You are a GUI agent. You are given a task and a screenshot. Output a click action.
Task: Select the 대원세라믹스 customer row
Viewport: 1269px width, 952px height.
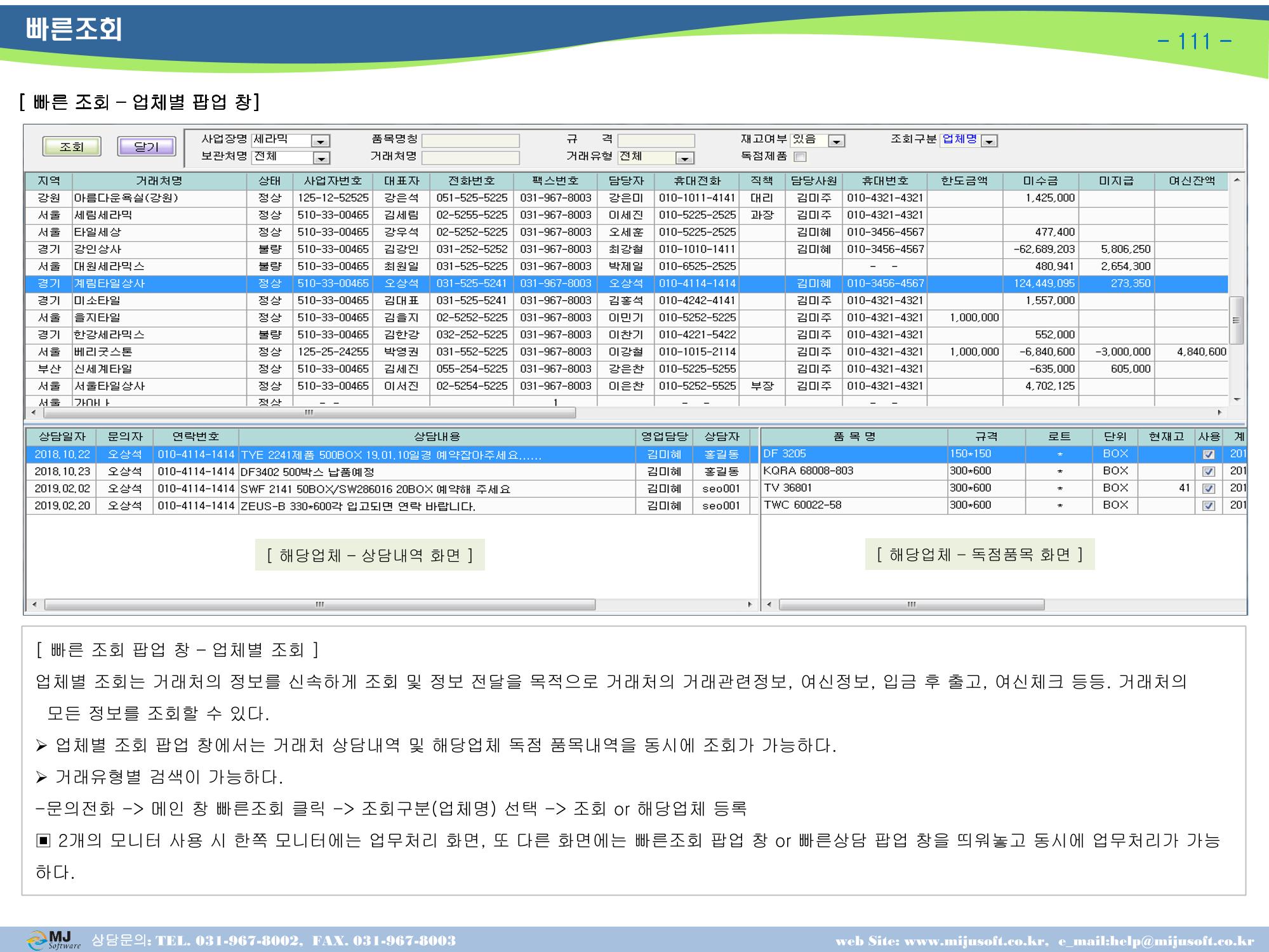pyautogui.click(x=627, y=267)
